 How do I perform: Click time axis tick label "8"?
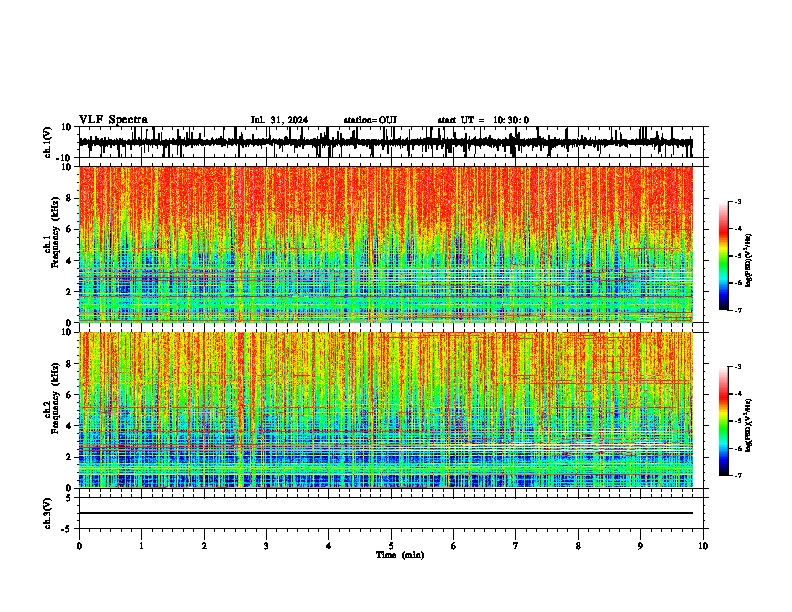pyautogui.click(x=578, y=546)
